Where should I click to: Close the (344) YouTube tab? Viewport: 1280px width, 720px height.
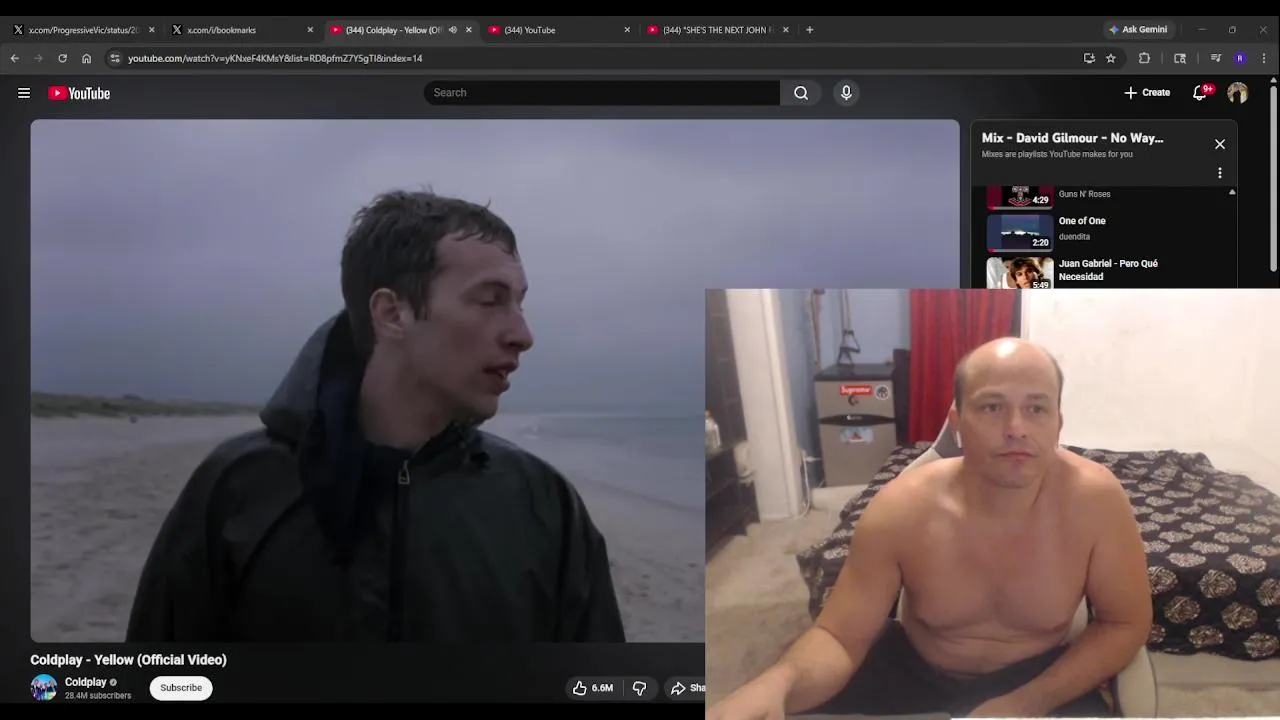click(x=627, y=30)
